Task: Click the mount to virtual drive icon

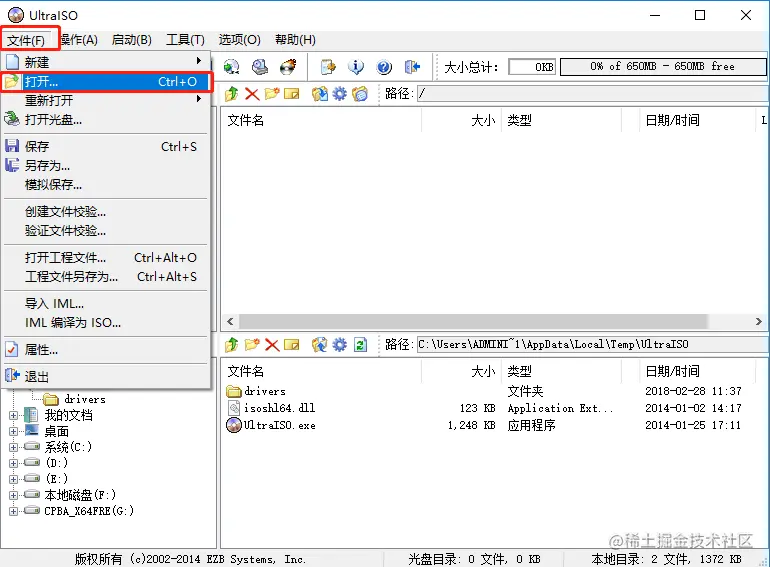Action: pyautogui.click(x=260, y=66)
